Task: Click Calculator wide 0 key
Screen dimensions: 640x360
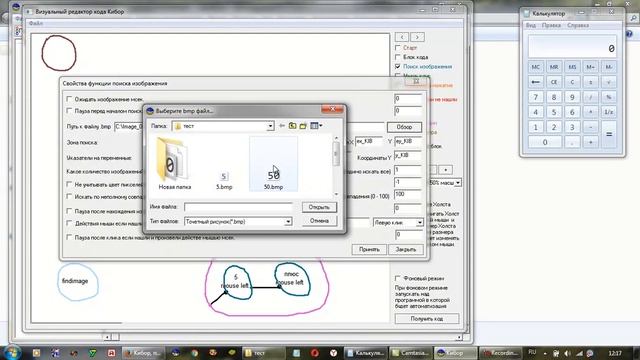Action: click(545, 142)
